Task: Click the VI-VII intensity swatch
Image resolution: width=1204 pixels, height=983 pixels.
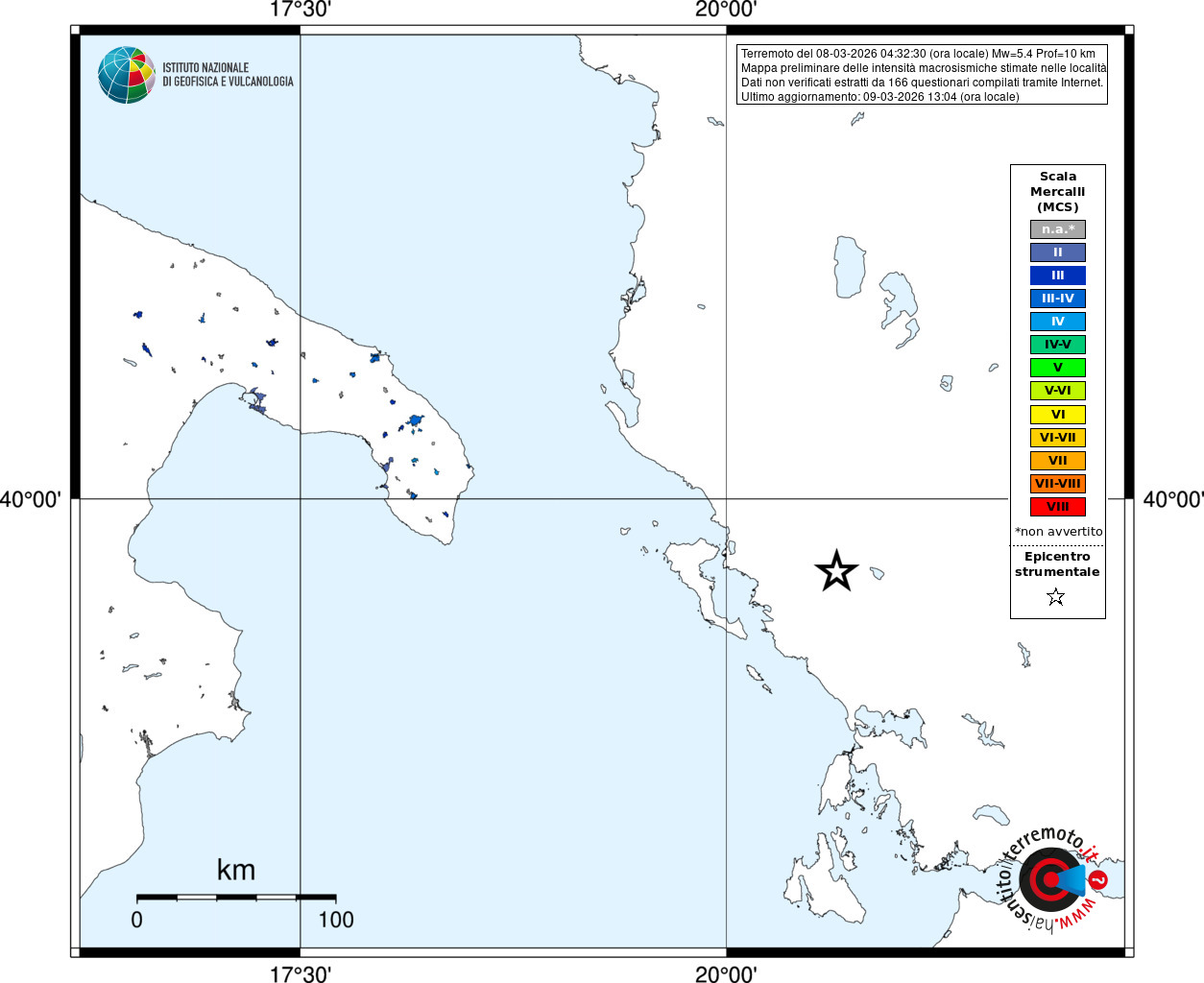Action: point(1058,438)
